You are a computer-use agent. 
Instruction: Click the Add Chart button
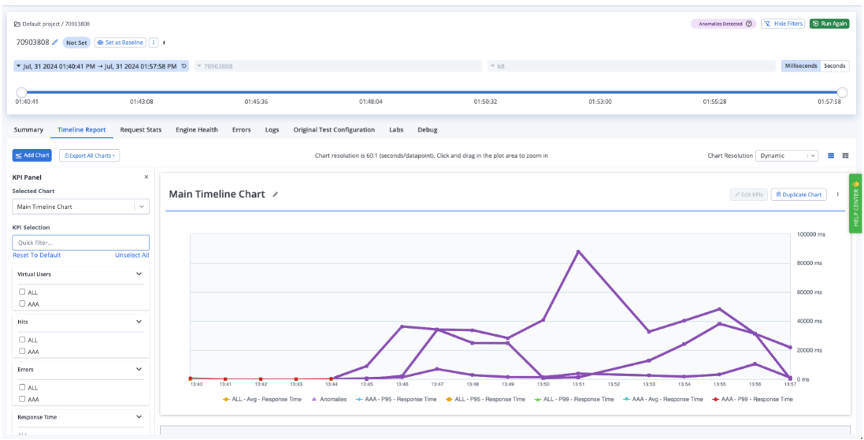point(32,156)
